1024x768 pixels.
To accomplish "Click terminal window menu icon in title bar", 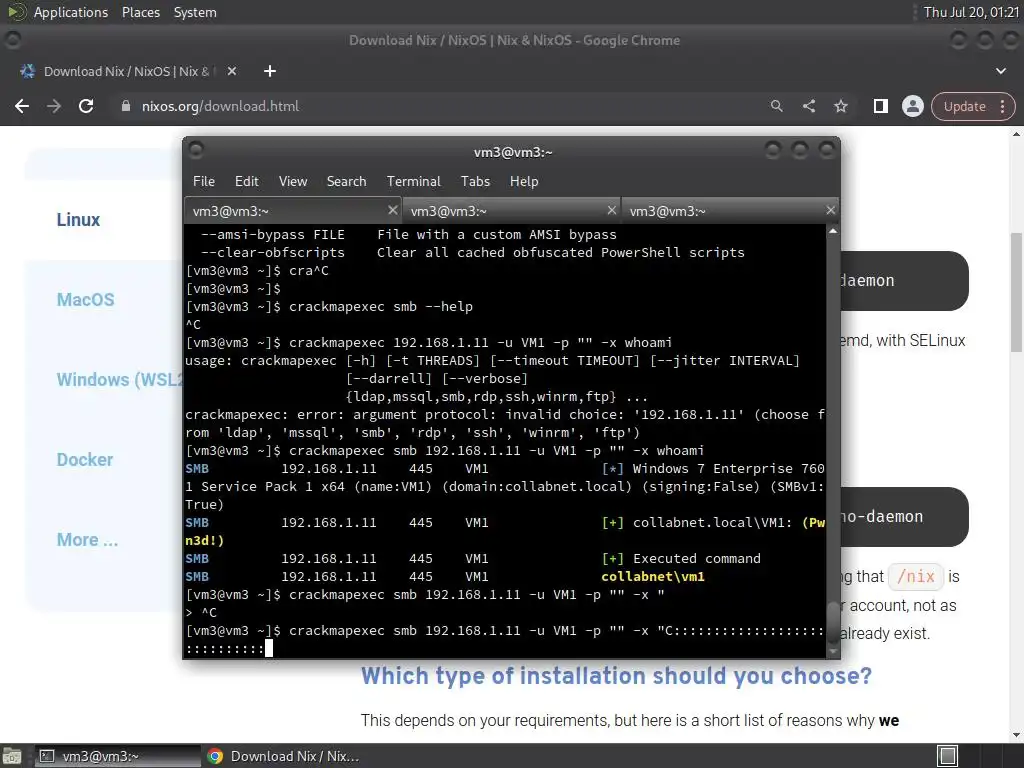I will pyautogui.click(x=196, y=151).
